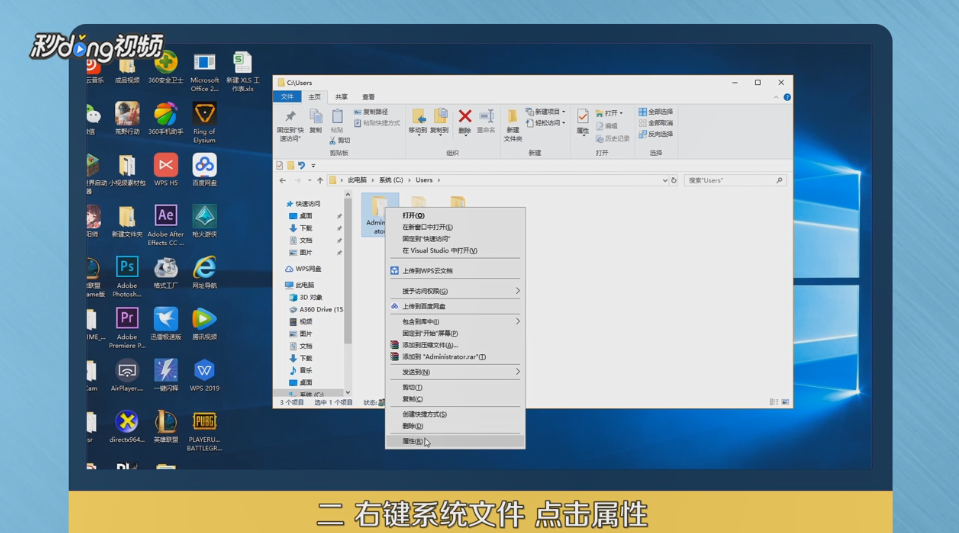
Task: Collapse the ribbon with the caret arrow
Action: pyautogui.click(x=776, y=97)
